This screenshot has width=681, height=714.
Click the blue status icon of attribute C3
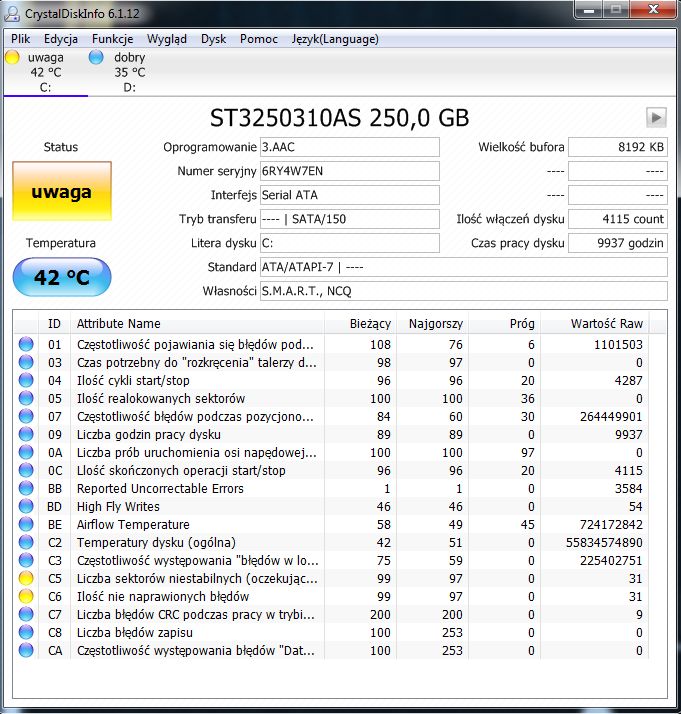click(26, 560)
